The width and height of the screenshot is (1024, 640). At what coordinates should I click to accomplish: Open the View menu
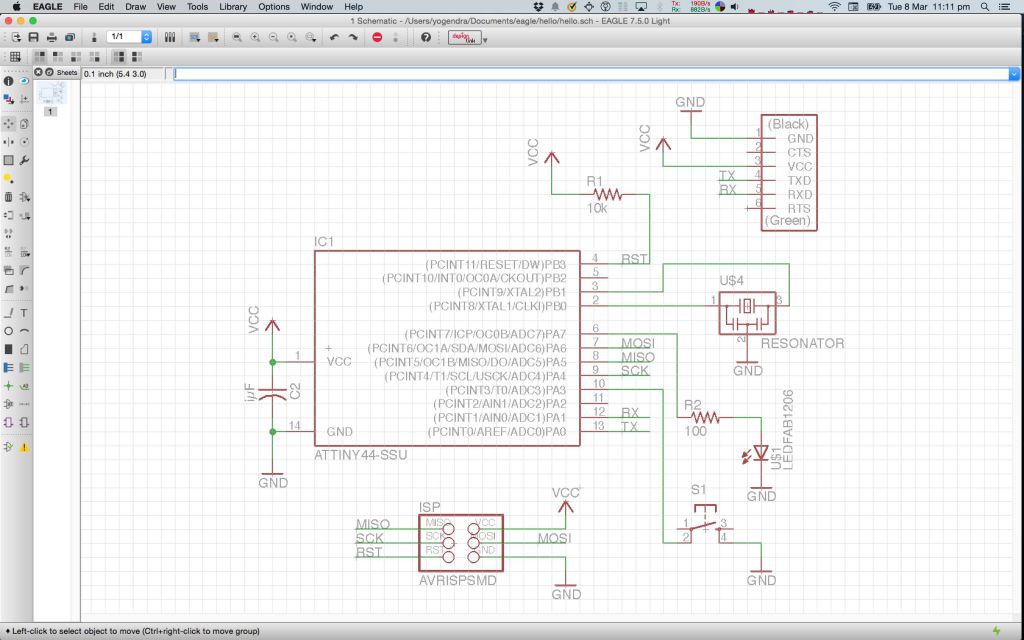point(166,7)
